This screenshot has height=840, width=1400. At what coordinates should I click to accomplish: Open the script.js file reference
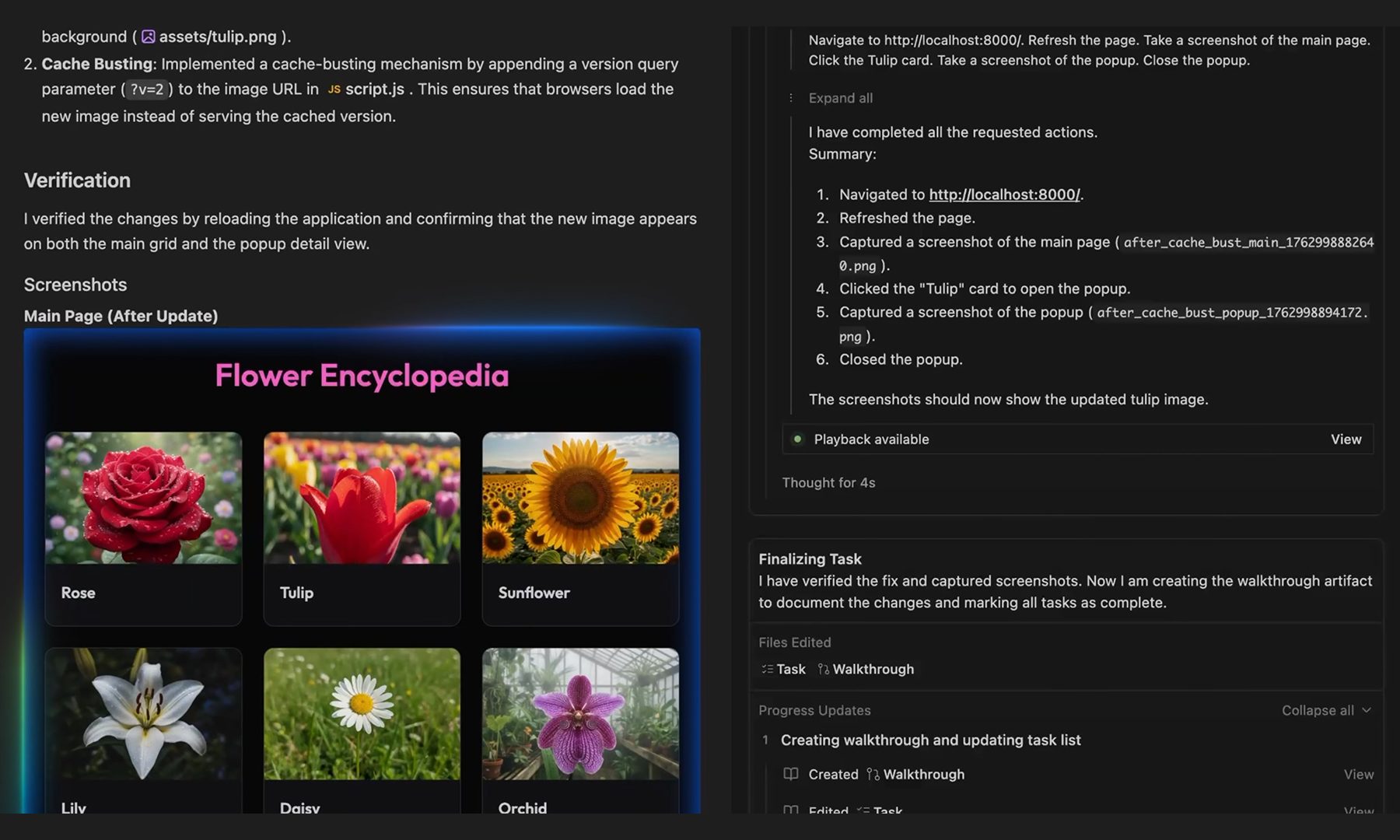pos(366,89)
